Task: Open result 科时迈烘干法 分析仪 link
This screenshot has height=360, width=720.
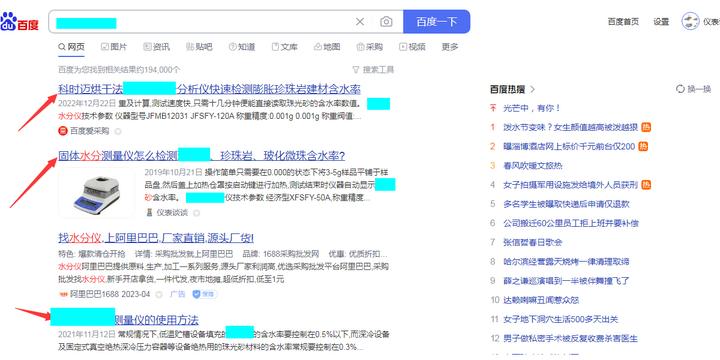Action: click(209, 89)
